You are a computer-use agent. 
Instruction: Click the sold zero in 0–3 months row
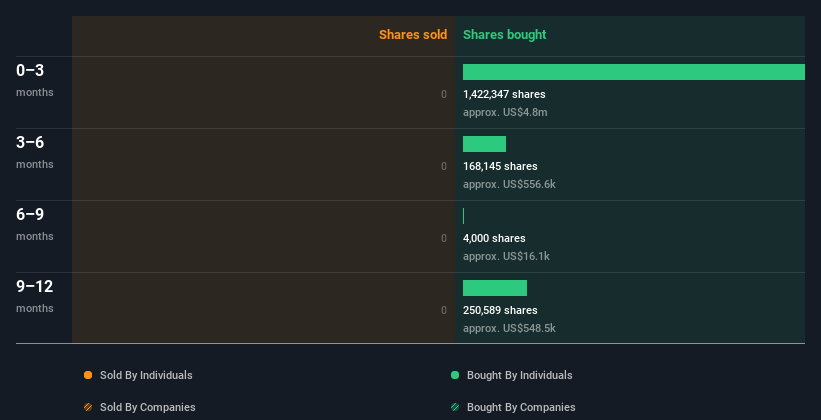click(444, 94)
